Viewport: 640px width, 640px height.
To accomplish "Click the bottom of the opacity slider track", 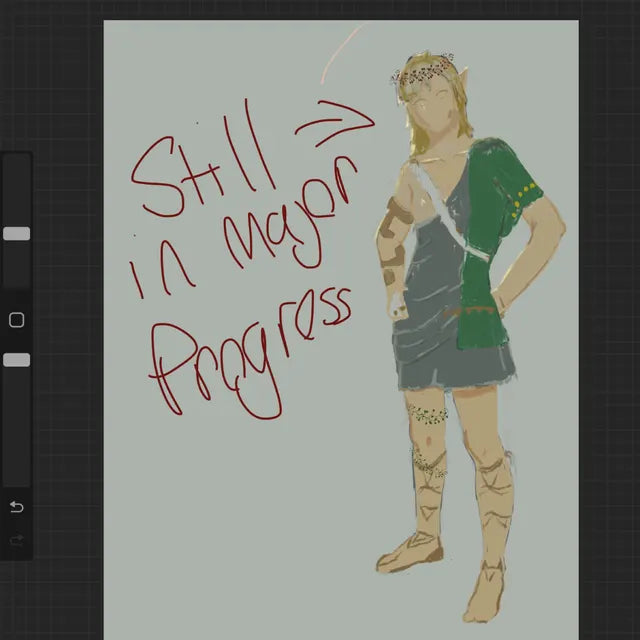I will click(16, 478).
